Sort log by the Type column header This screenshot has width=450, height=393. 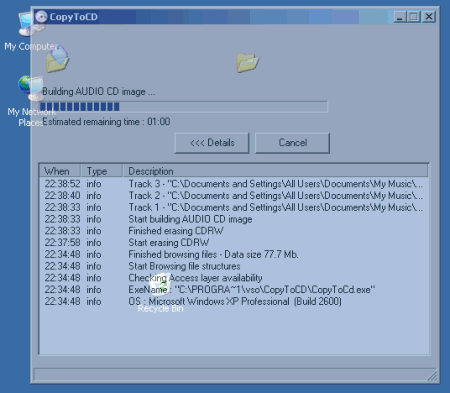tap(101, 171)
